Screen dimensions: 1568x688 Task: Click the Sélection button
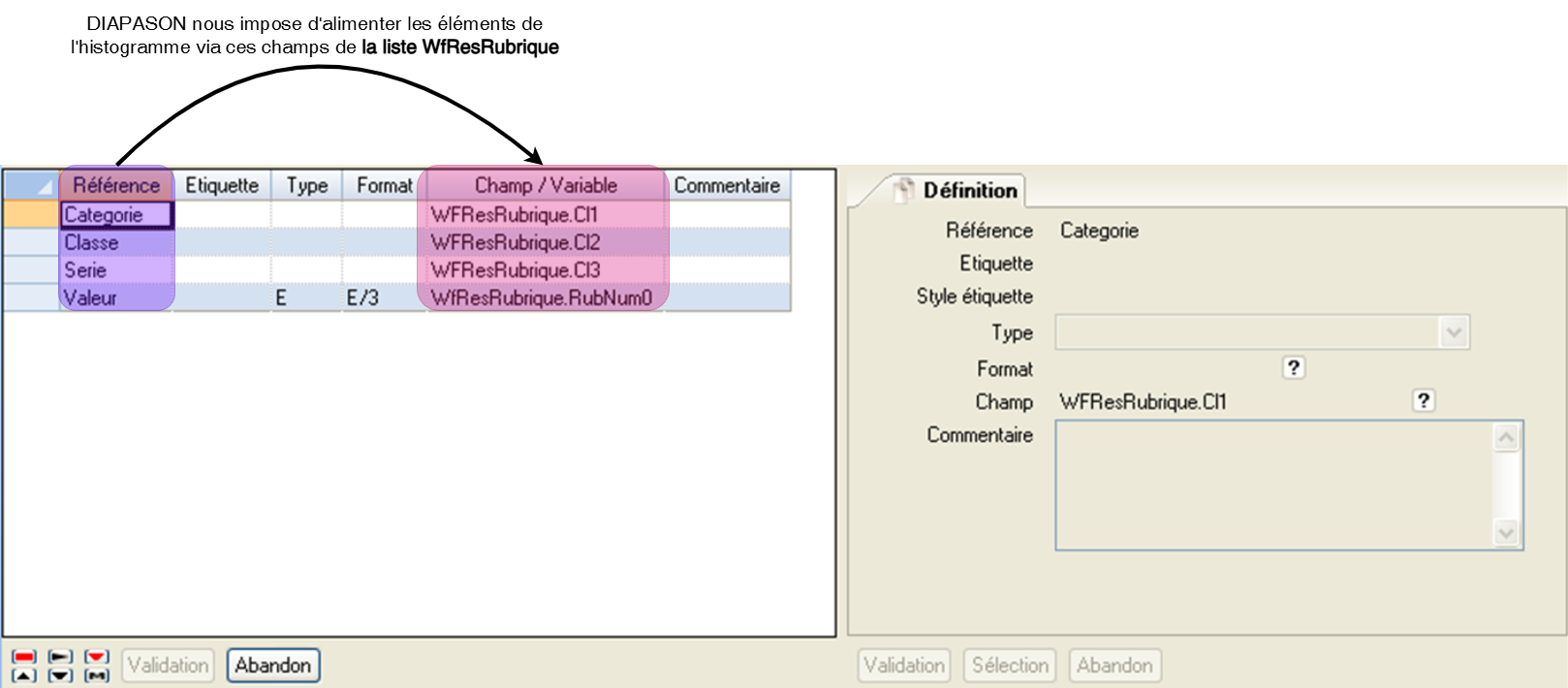pyautogui.click(x=1010, y=666)
